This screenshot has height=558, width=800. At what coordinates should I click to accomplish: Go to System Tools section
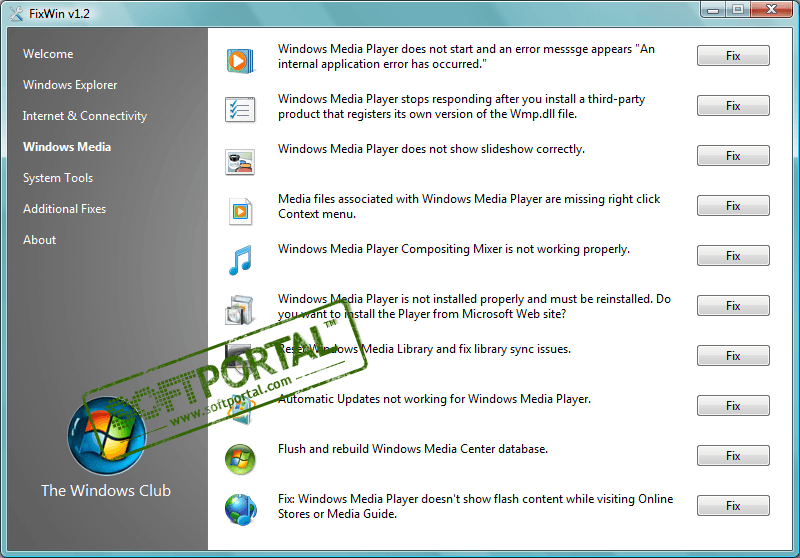(x=58, y=178)
